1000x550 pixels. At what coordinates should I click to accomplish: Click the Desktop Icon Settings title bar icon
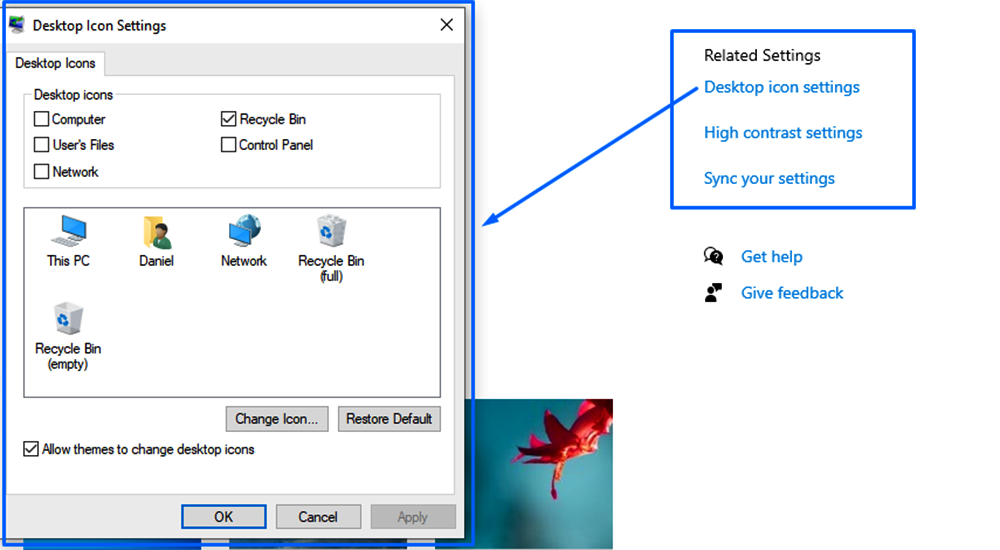(x=17, y=25)
